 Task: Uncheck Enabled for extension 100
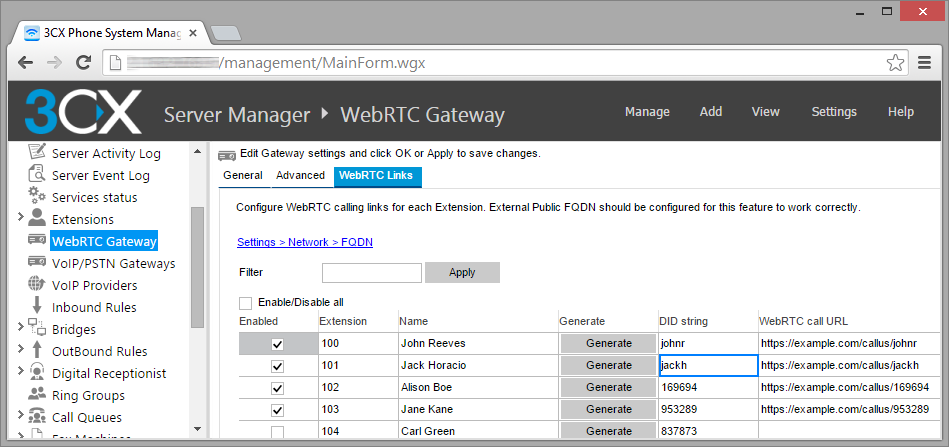click(277, 344)
